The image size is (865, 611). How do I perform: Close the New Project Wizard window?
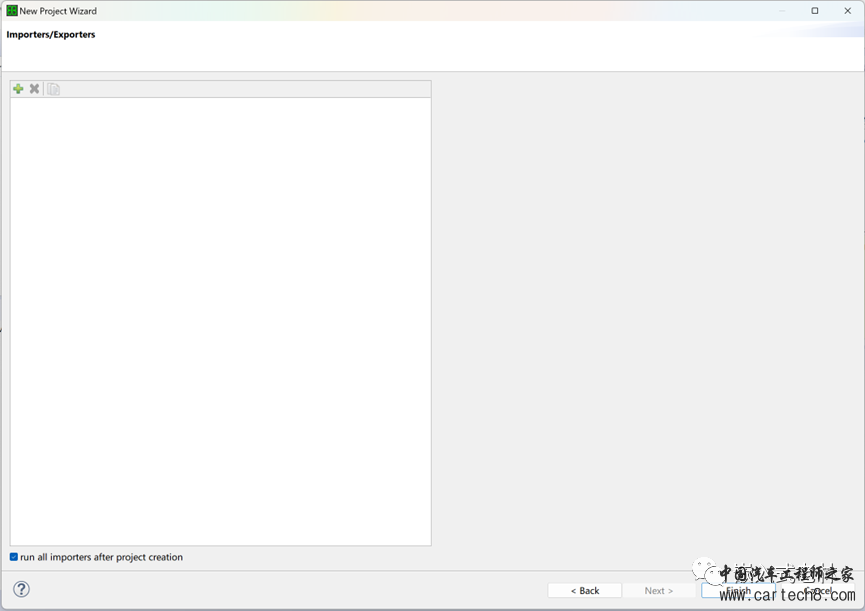[x=848, y=11]
